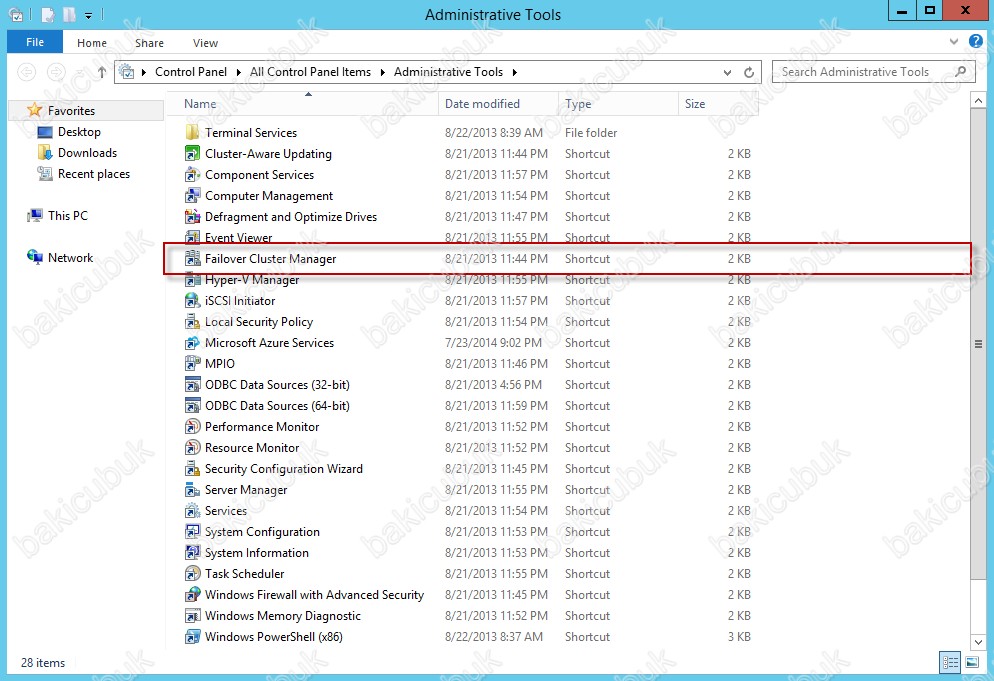The image size is (994, 681).
Task: Select the Security Configuration Wizard icon
Action: (x=192, y=469)
